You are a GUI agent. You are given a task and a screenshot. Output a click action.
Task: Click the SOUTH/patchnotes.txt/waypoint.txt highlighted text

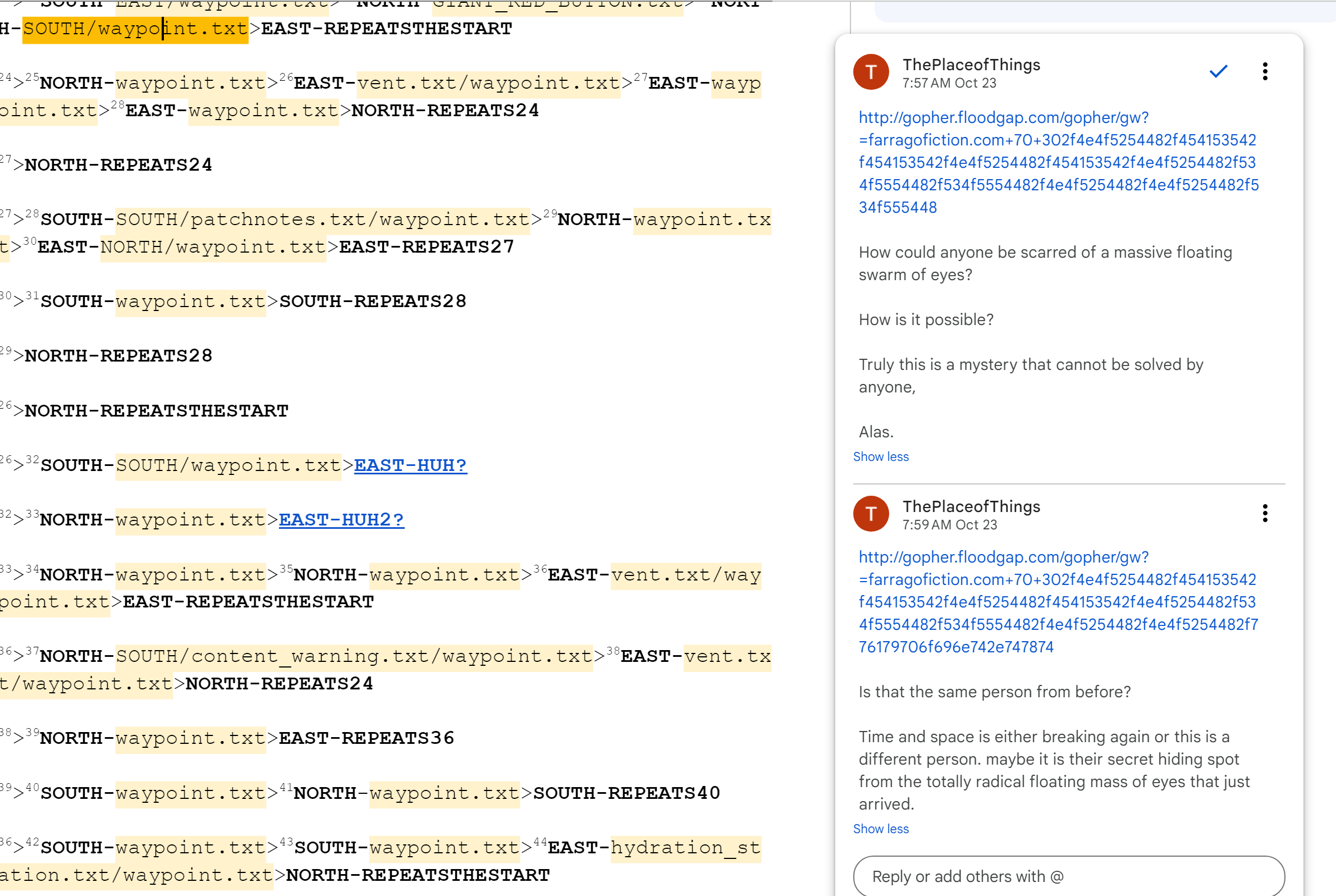tap(322, 220)
